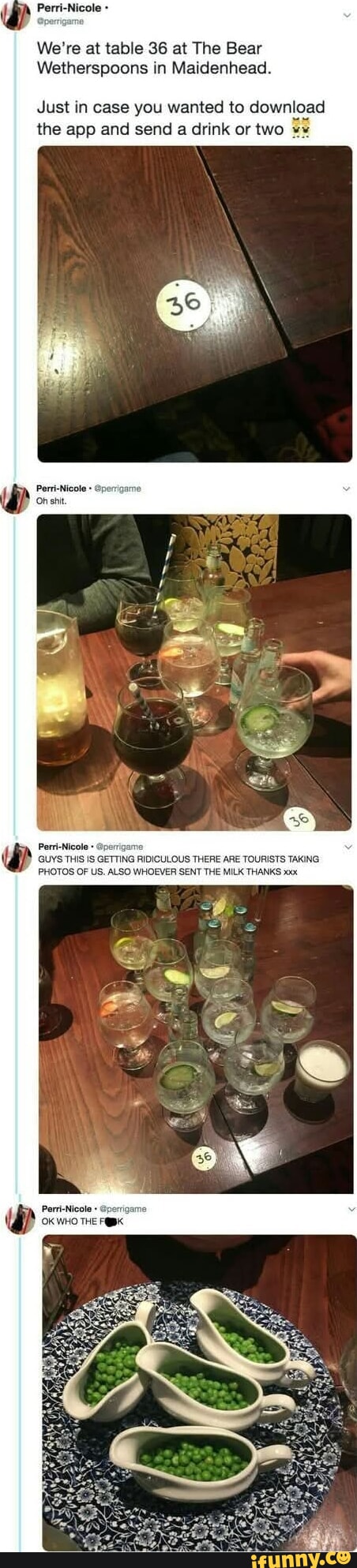357x1568 pixels.
Task: Open @perrigame handle on the "Oh shit." tweet
Action: pos(118,488)
